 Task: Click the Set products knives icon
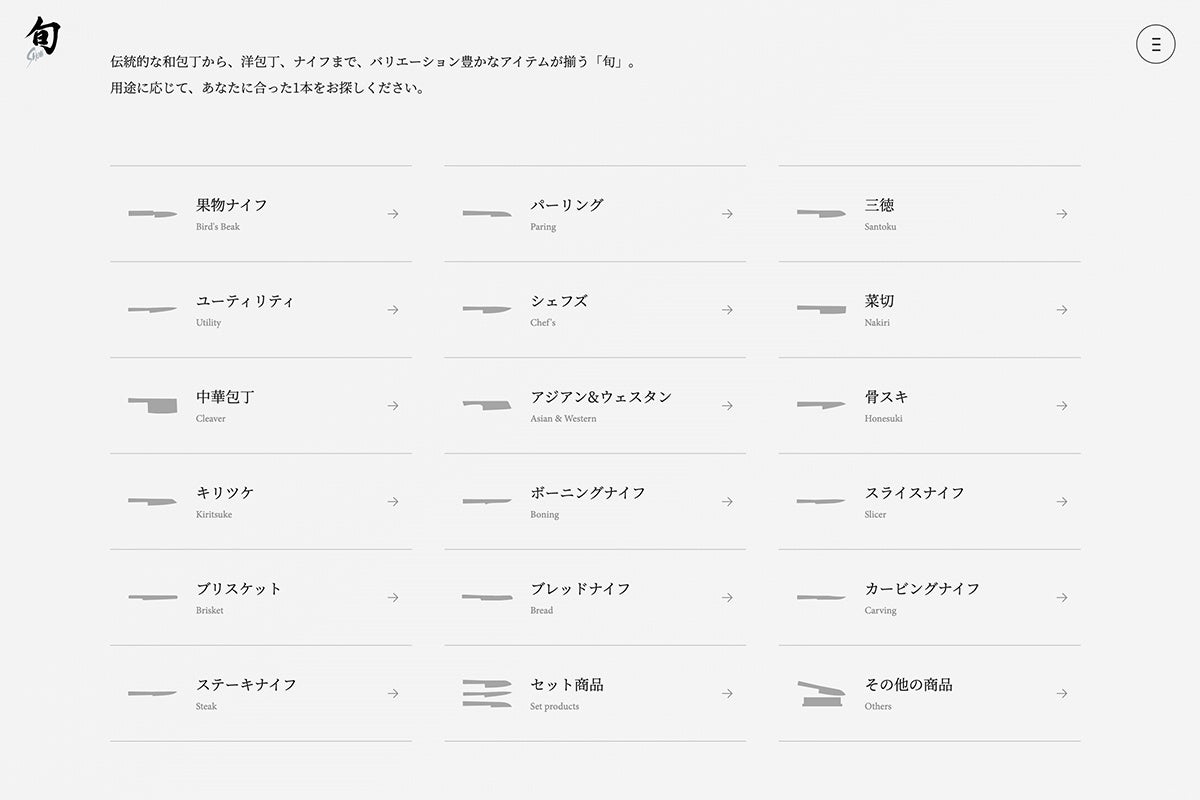pos(487,693)
